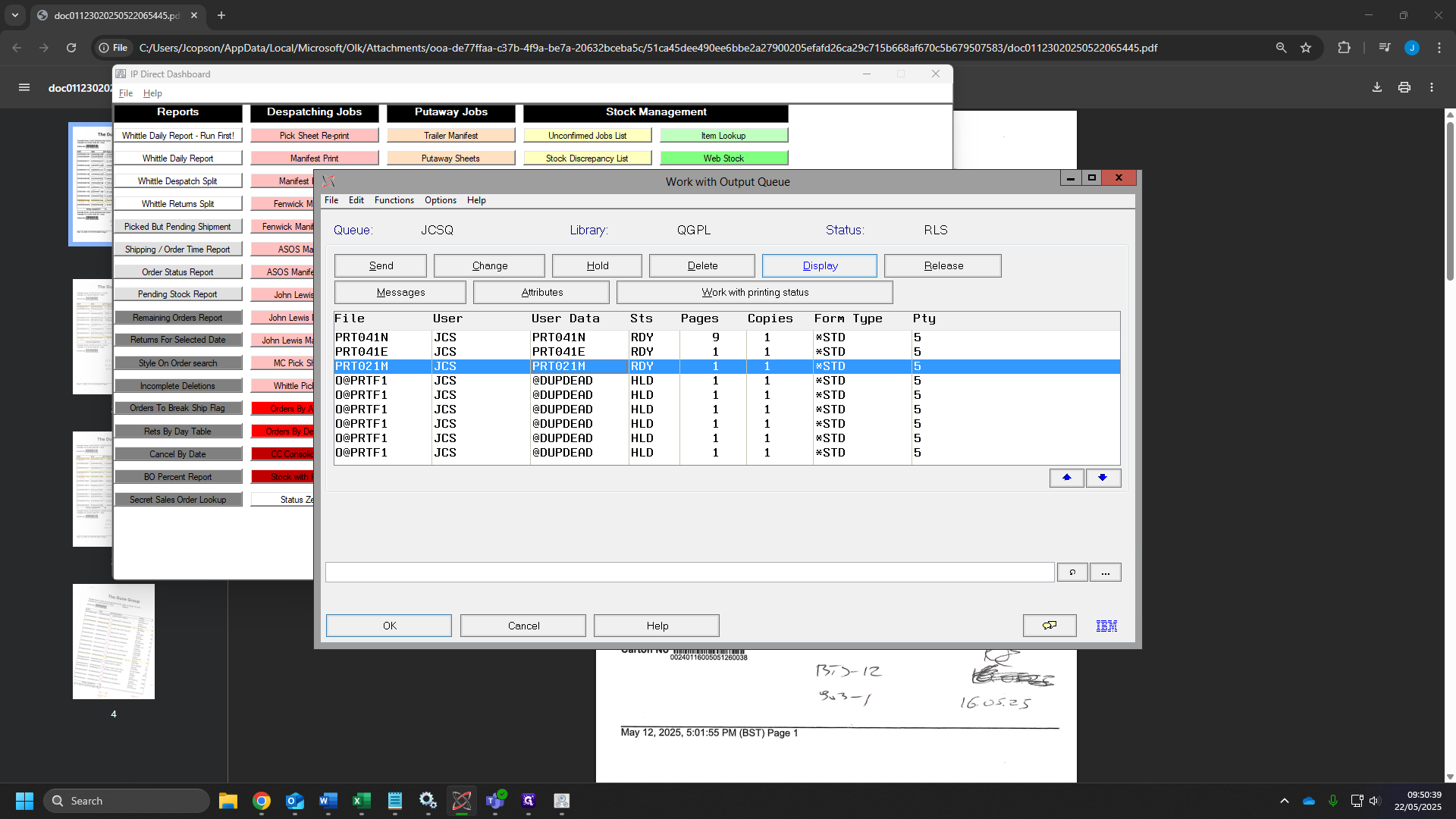
Task: Click the Putaway Sheets button
Action: [x=451, y=158]
